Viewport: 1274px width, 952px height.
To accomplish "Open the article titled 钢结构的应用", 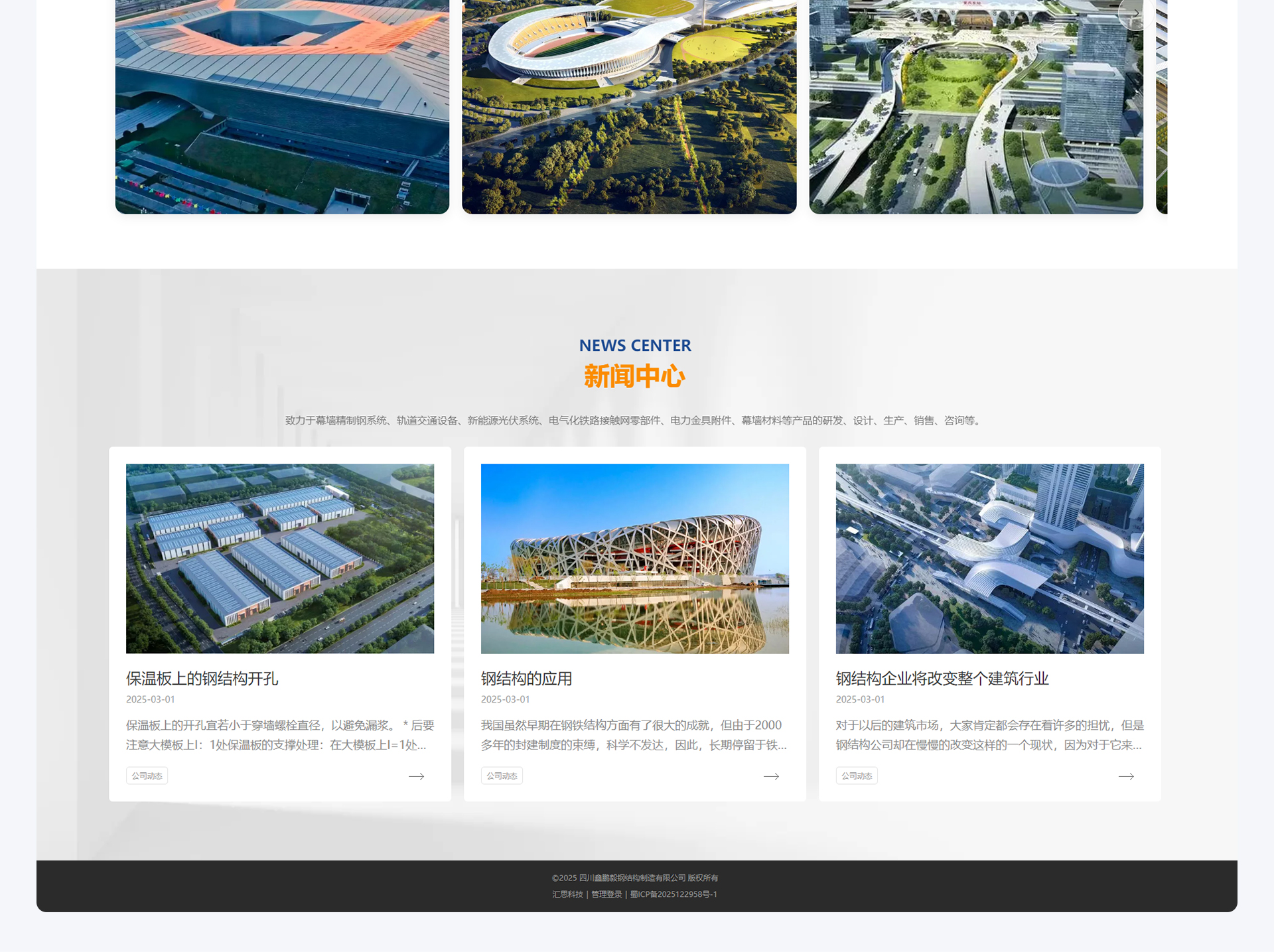I will [527, 678].
